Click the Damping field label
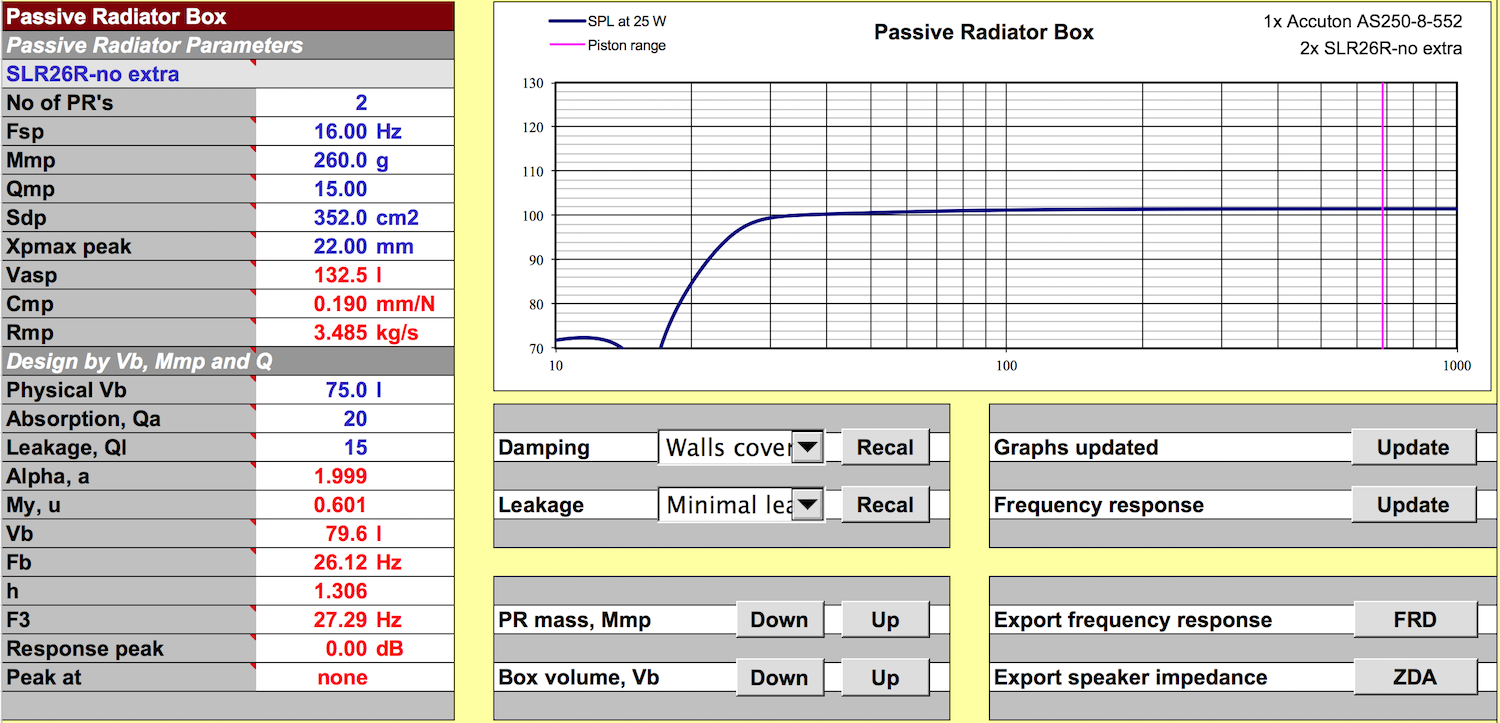Screen dimensions: 1500x723 [x=544, y=448]
